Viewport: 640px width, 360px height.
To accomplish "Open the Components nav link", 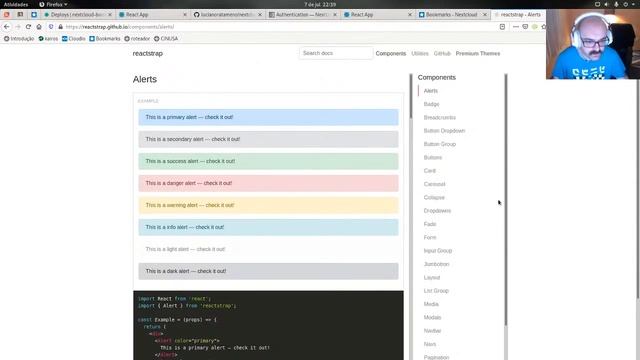I will [391, 53].
